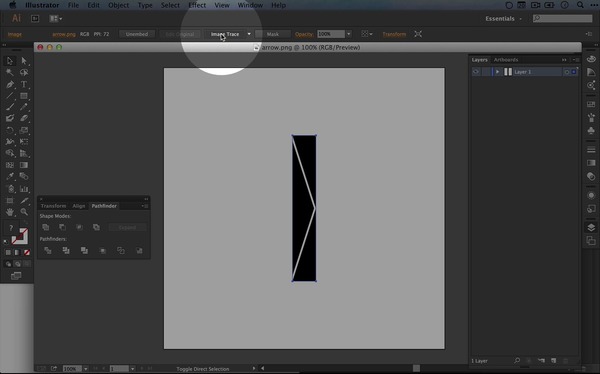Click the Exclude shape mode icon
The image size is (600, 374).
96,227
